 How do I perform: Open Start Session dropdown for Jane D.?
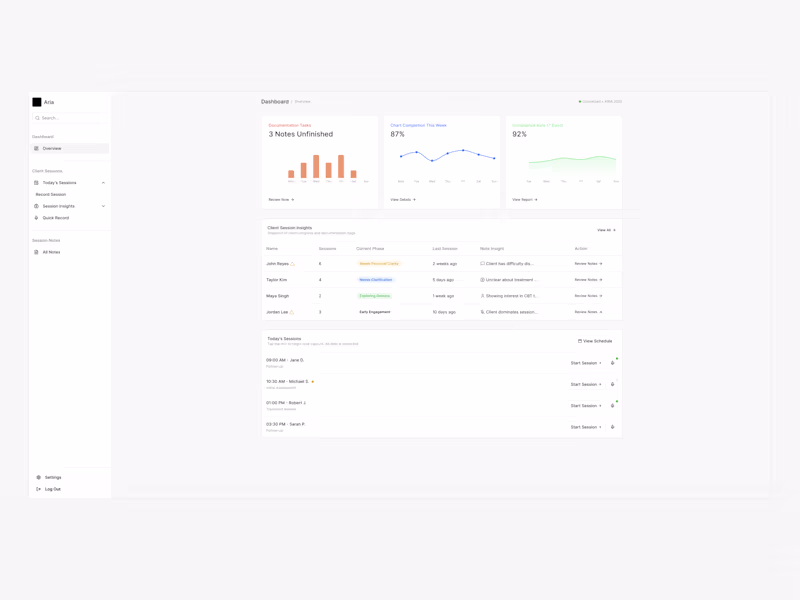(586, 363)
